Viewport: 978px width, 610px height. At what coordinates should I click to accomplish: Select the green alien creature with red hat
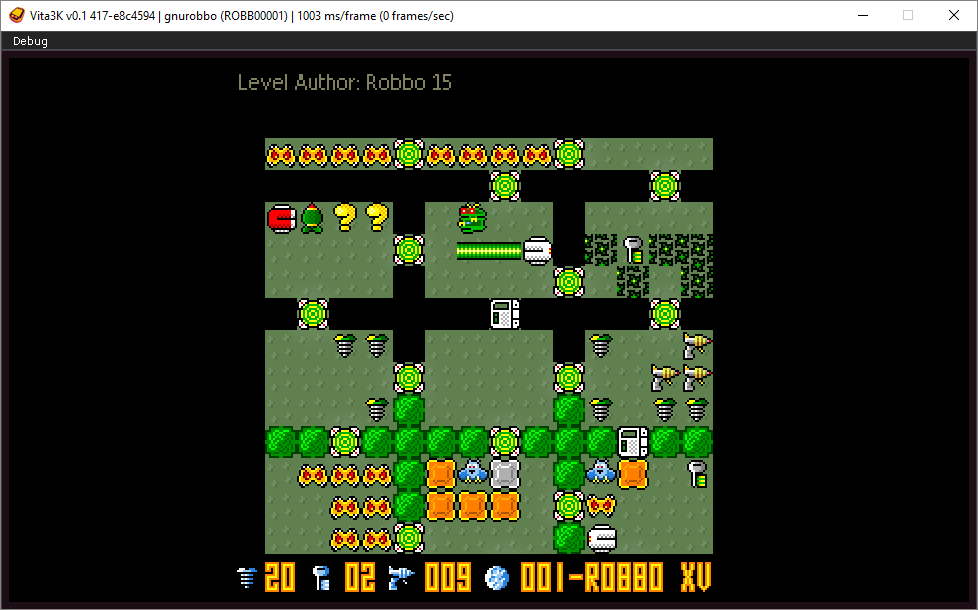(x=312, y=218)
